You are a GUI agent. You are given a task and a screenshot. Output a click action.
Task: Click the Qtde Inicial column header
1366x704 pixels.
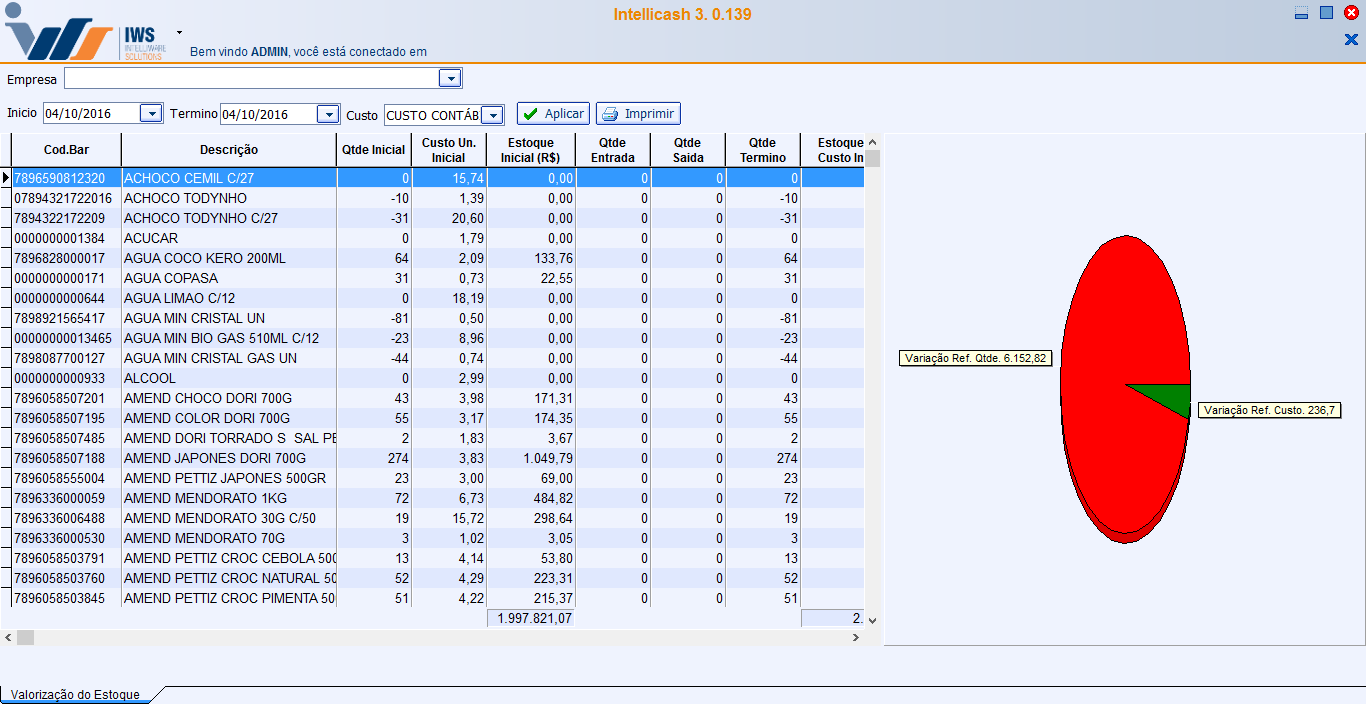click(374, 150)
